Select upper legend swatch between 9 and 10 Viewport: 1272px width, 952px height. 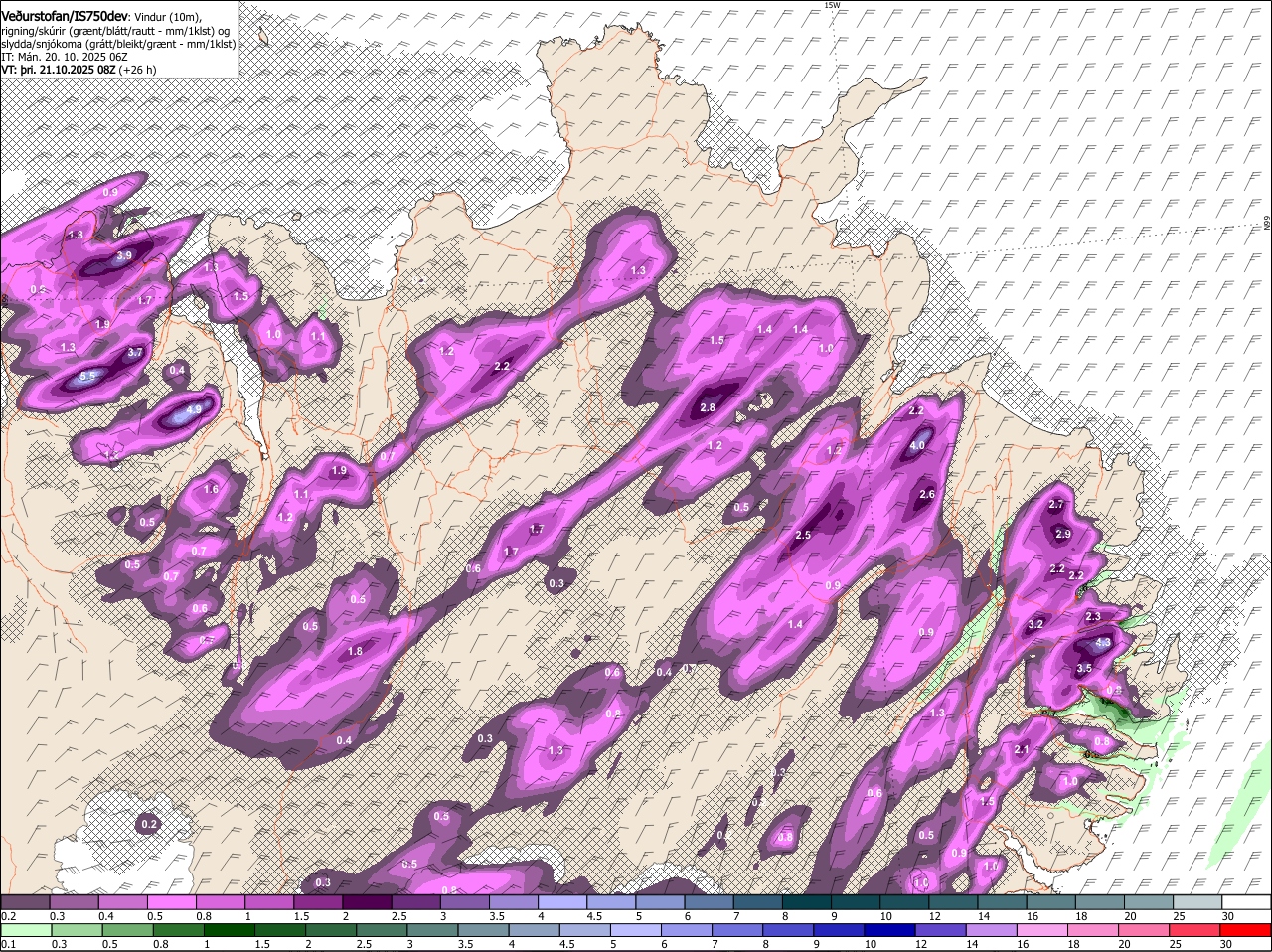pos(857,901)
